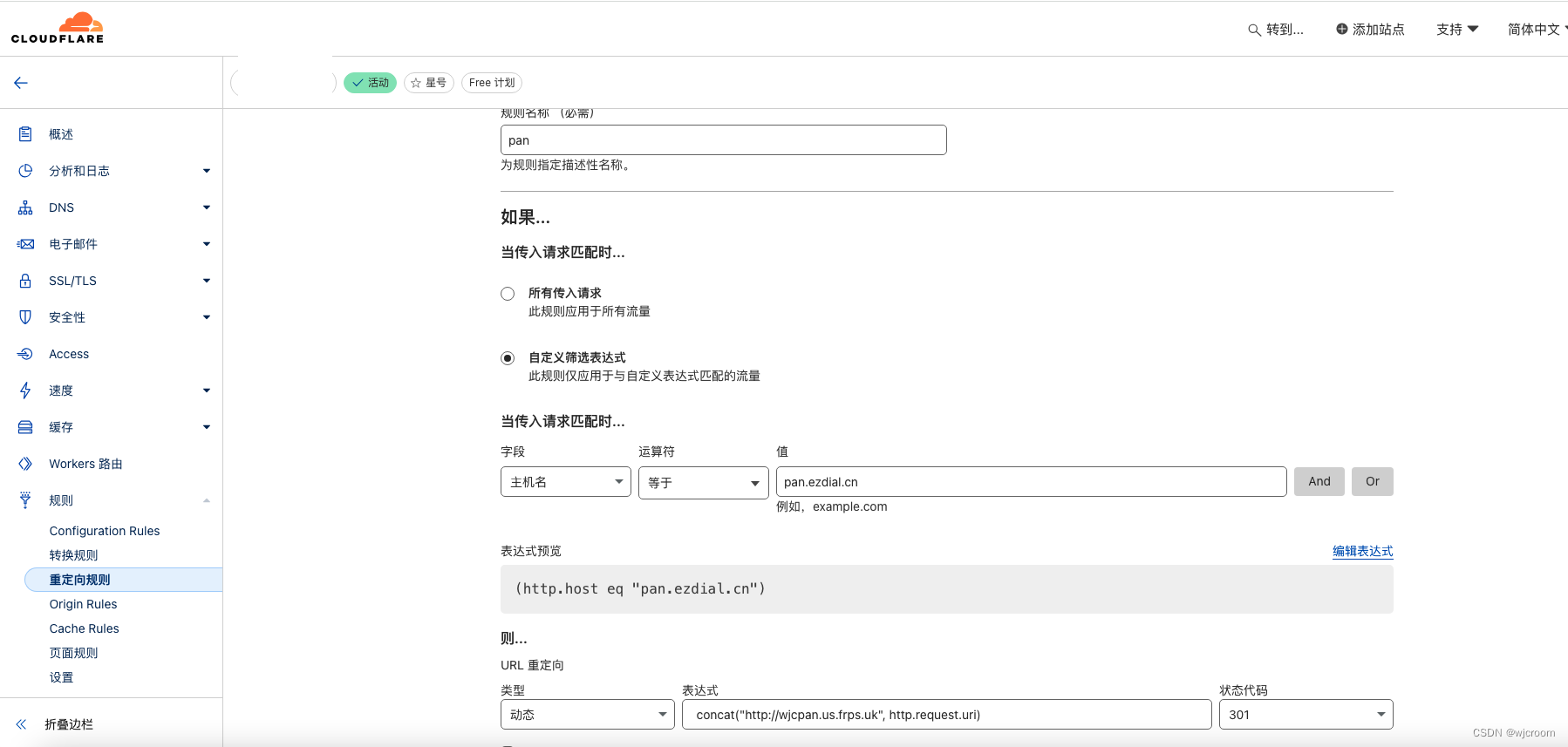Screen dimensions: 1568x747
Task: Expand the 缓存 menu arrow
Action: [207, 427]
